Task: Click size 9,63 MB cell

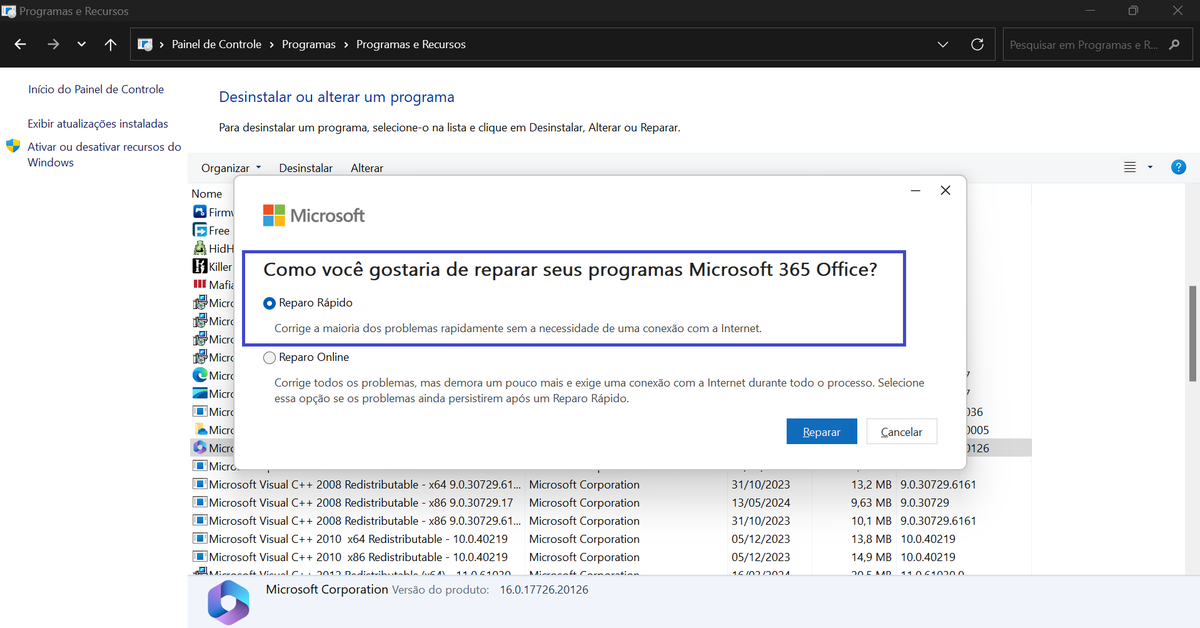Action: [x=870, y=503]
